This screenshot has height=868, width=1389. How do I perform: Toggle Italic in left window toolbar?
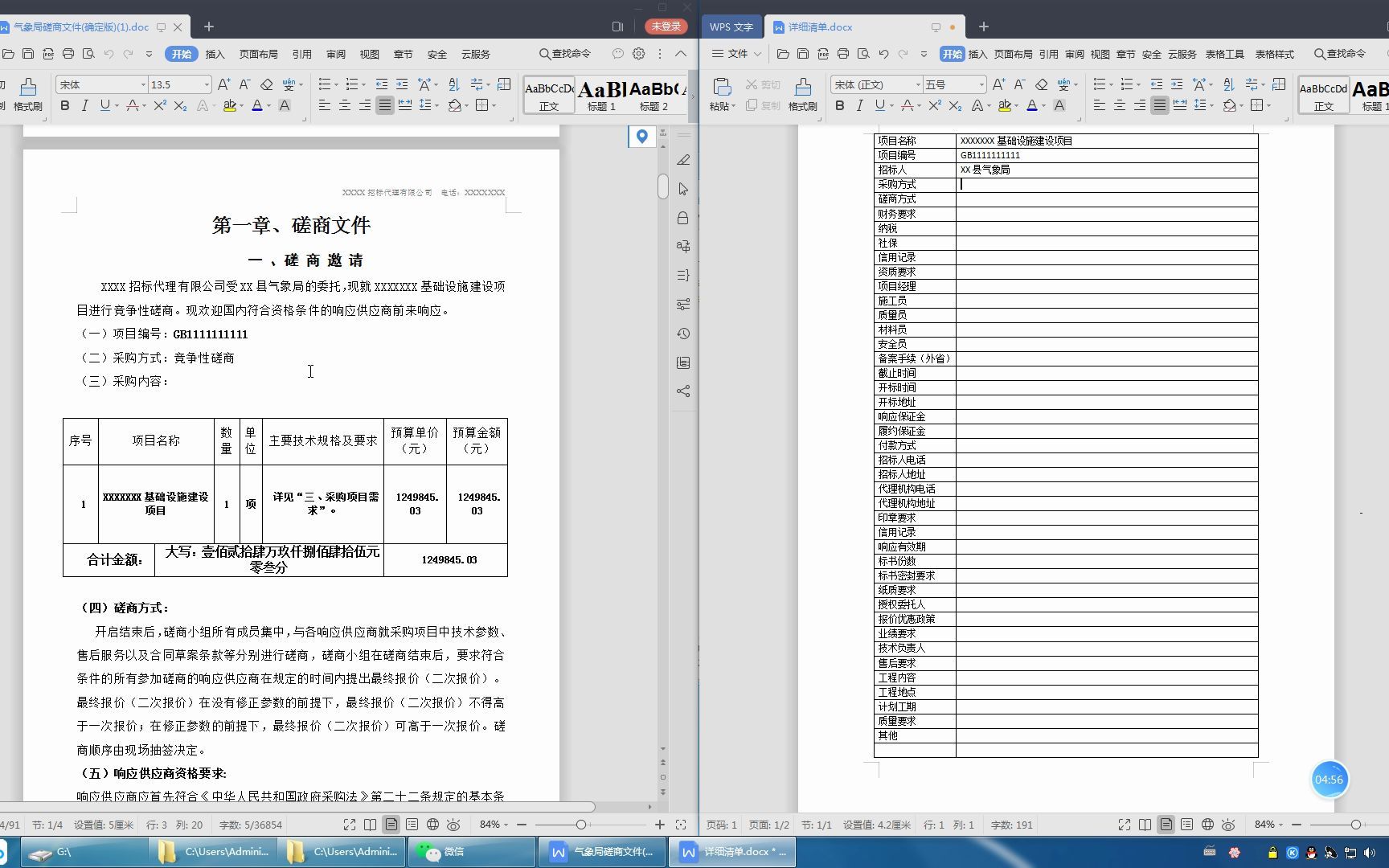84,106
